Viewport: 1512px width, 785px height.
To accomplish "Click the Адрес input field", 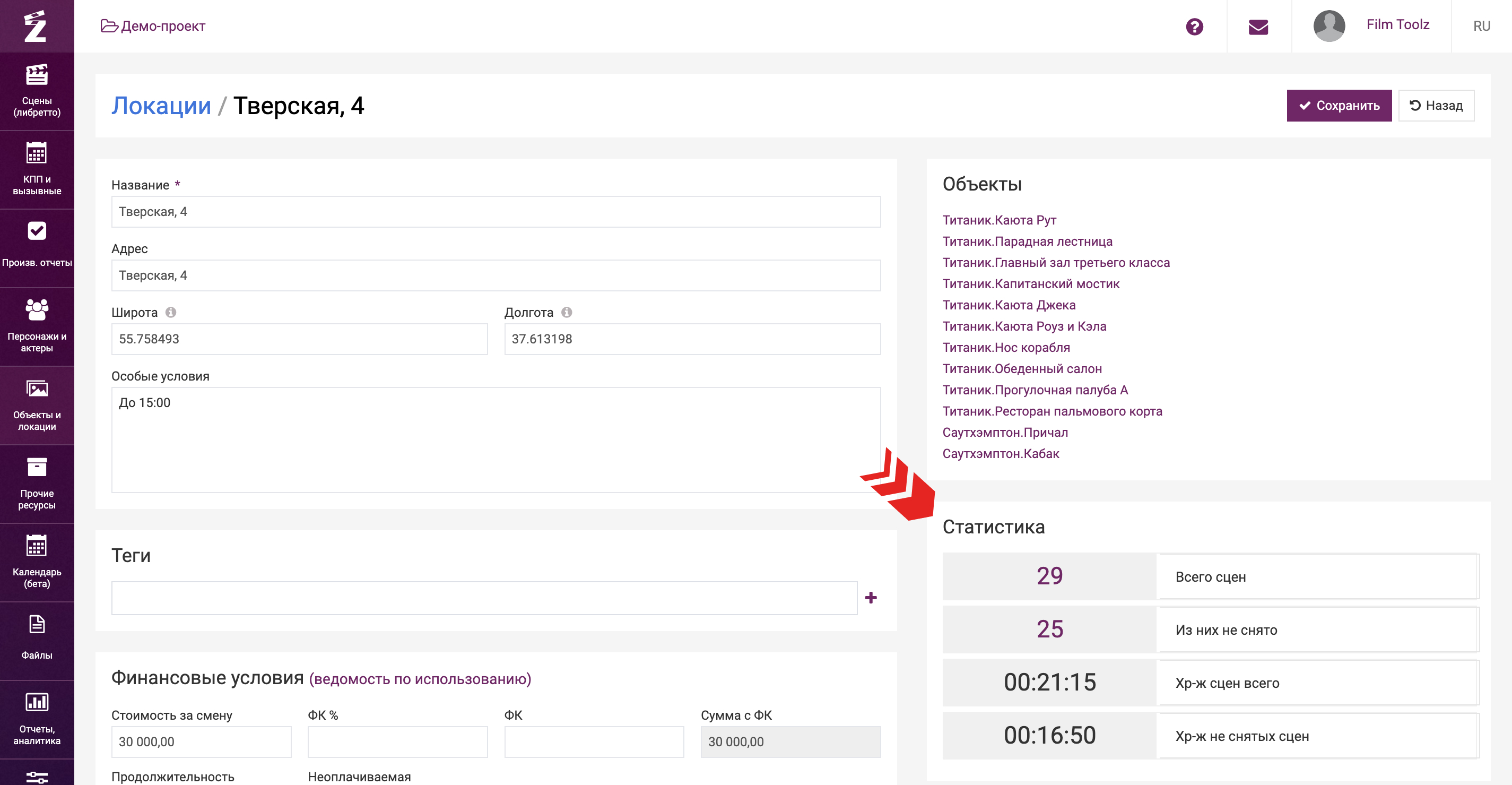I will pyautogui.click(x=496, y=275).
